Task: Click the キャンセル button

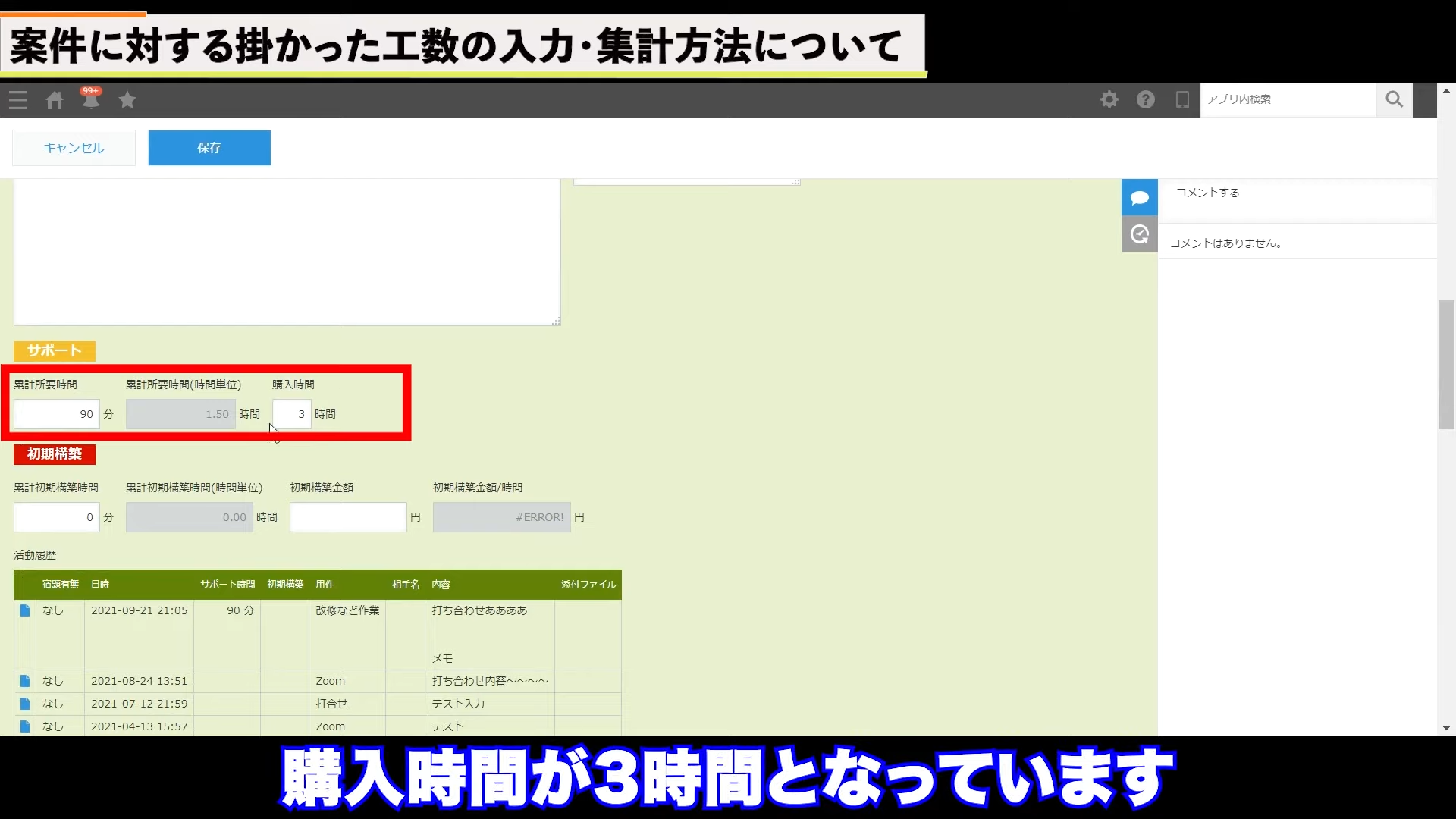Action: (74, 148)
